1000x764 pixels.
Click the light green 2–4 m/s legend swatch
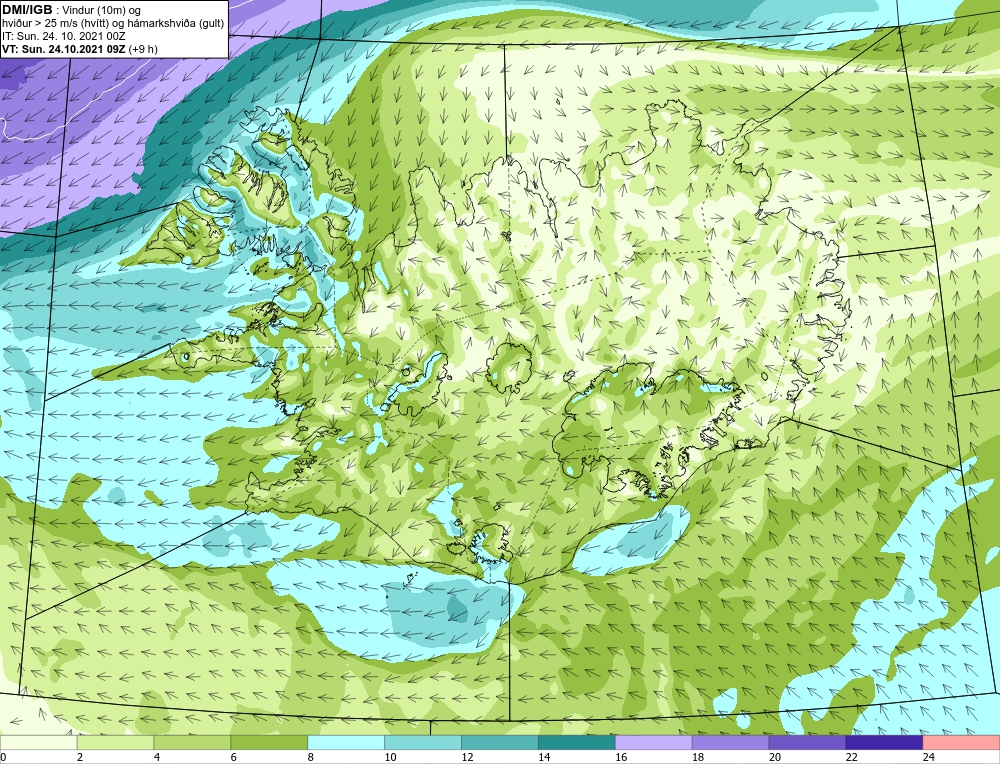[115, 743]
